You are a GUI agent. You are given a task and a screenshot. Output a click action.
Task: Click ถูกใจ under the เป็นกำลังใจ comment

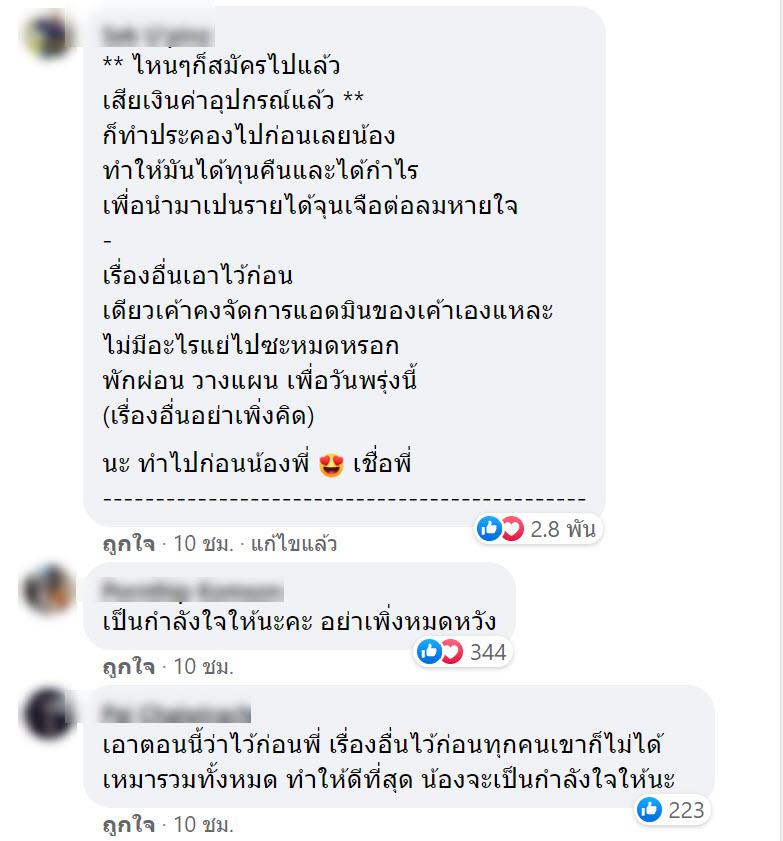click(129, 667)
